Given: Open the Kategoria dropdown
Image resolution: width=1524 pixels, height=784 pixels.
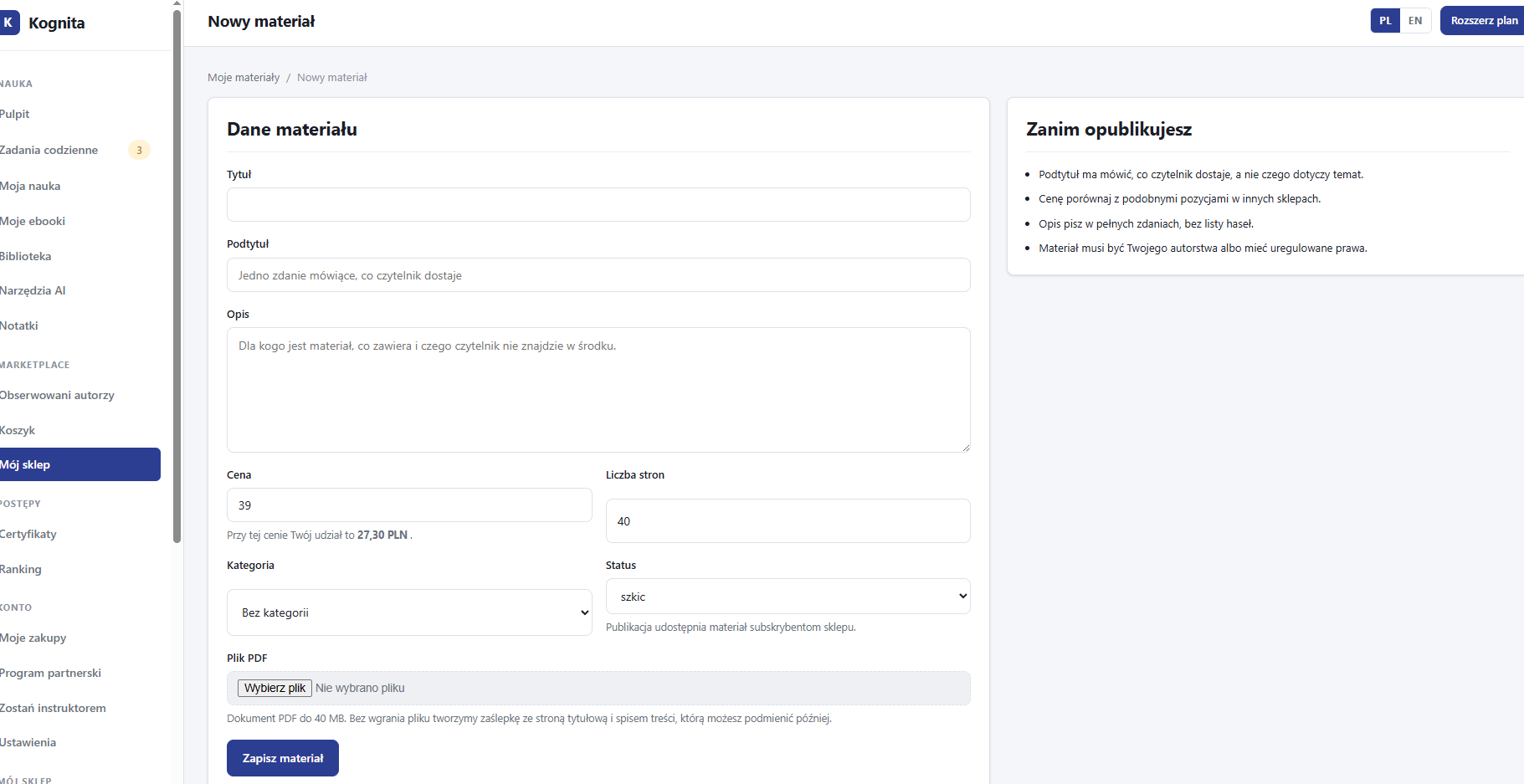Looking at the screenshot, I should point(409,612).
